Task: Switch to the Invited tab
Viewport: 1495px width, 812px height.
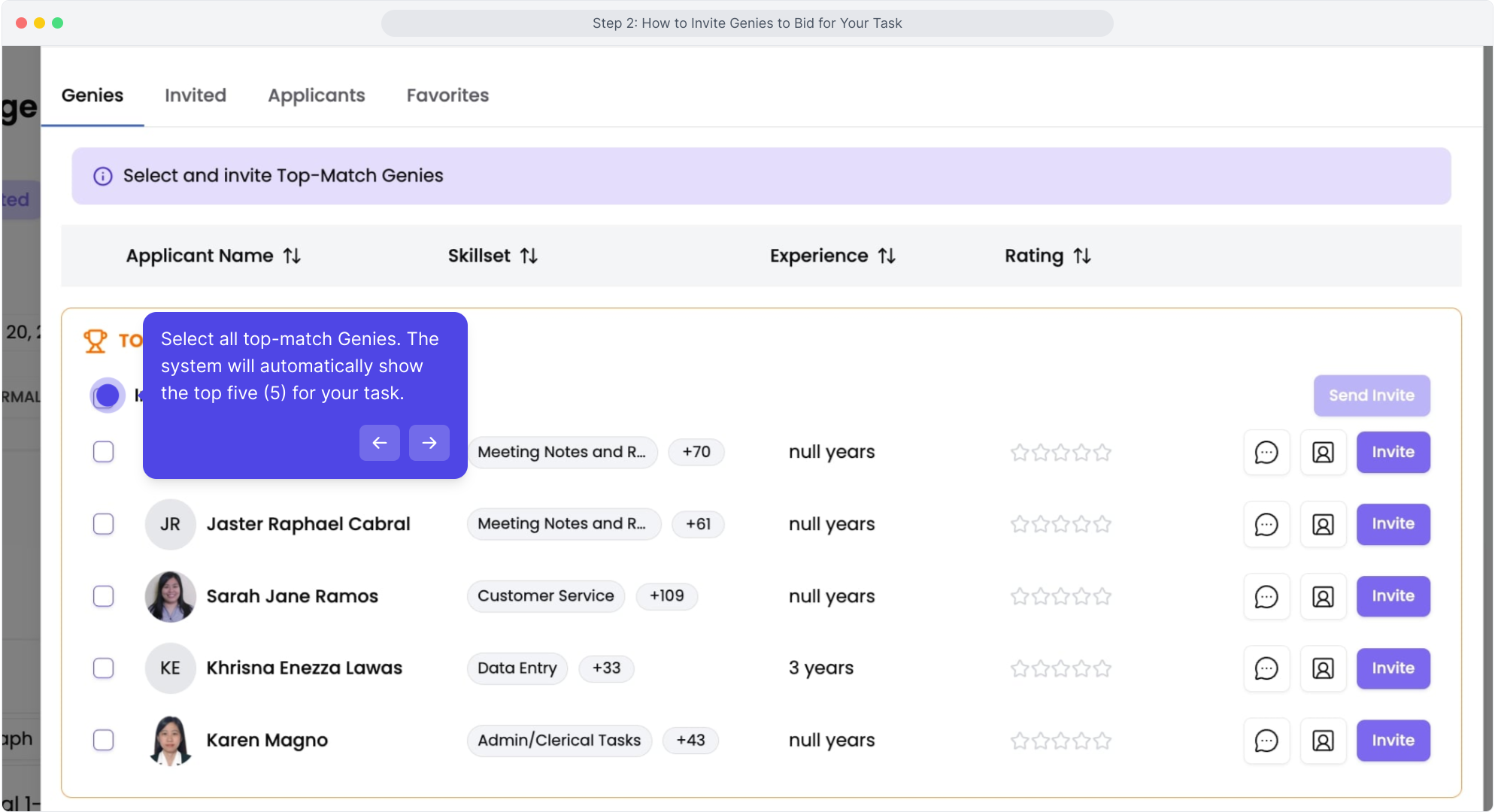Action: 196,95
